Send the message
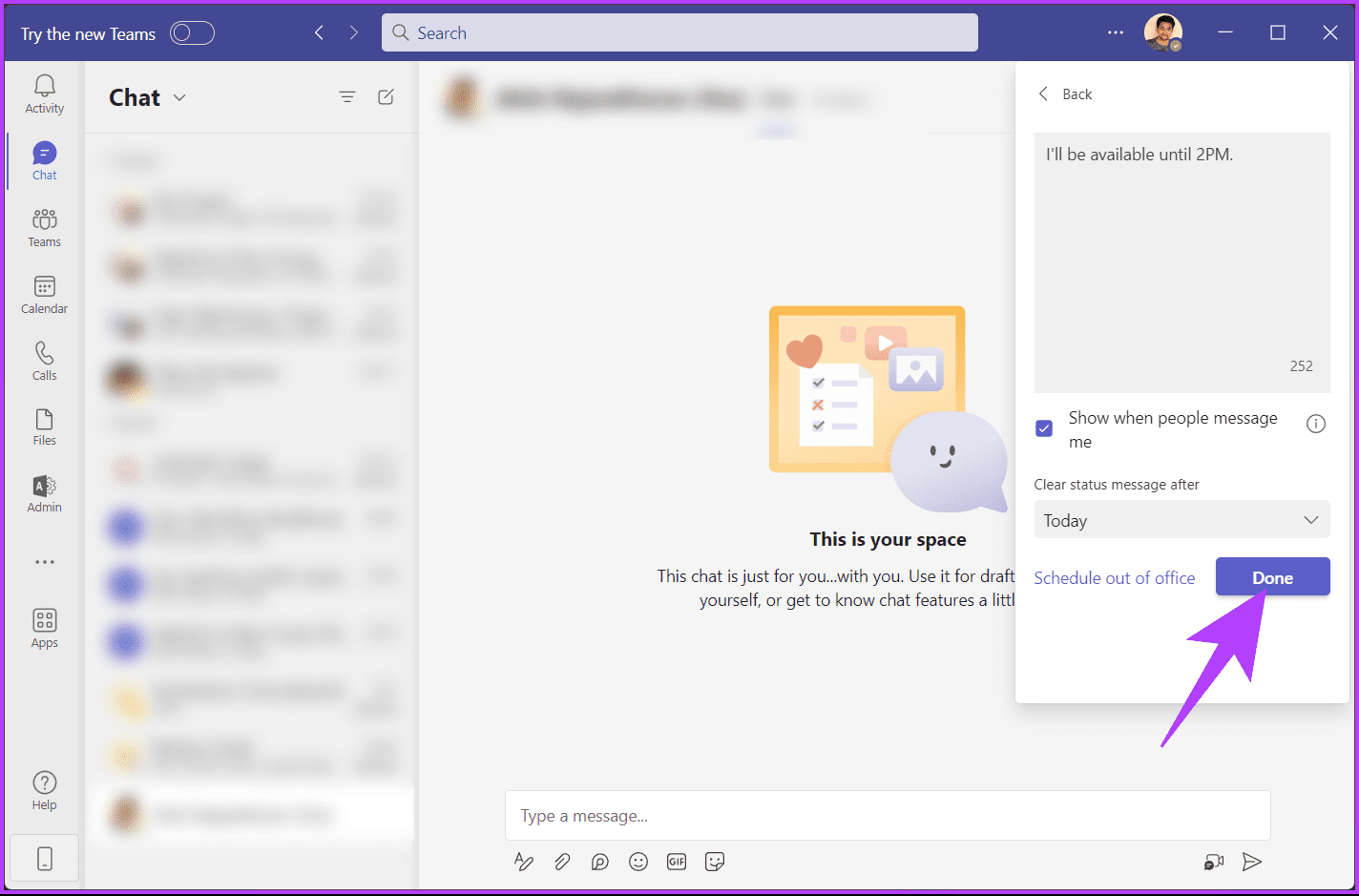The width and height of the screenshot is (1359, 896). click(1253, 862)
